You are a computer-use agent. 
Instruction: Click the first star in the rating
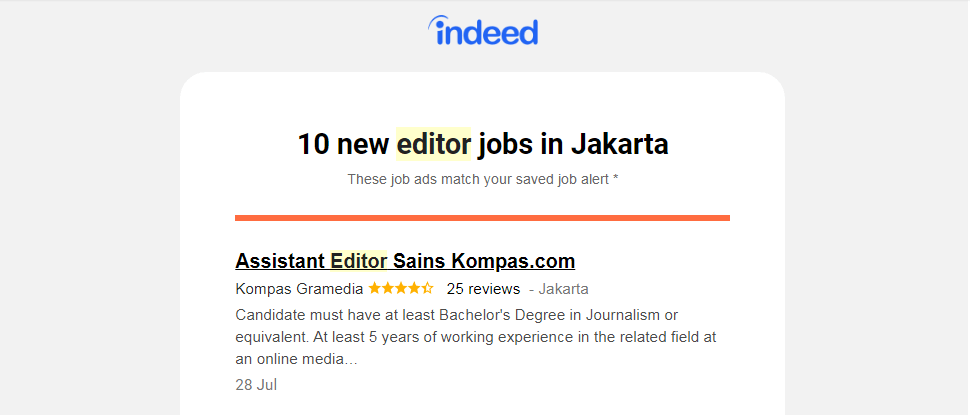[x=374, y=289]
